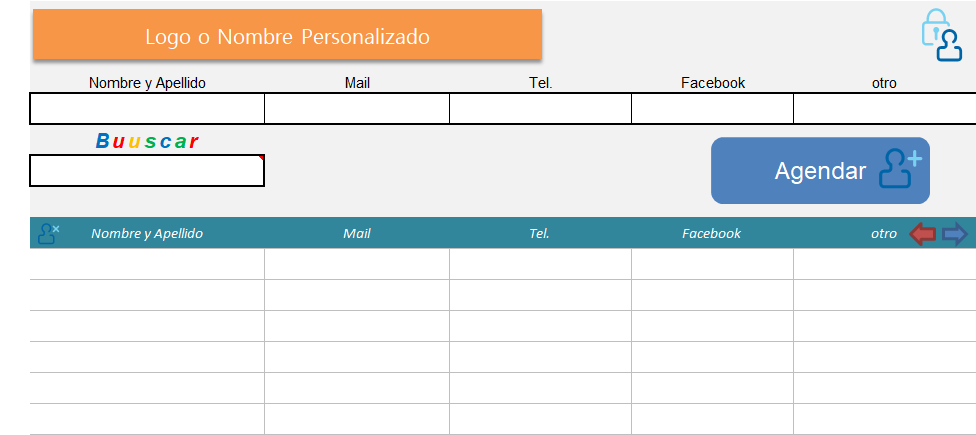The image size is (976, 435).
Task: Click the colorful Buscar label
Action: point(147,141)
